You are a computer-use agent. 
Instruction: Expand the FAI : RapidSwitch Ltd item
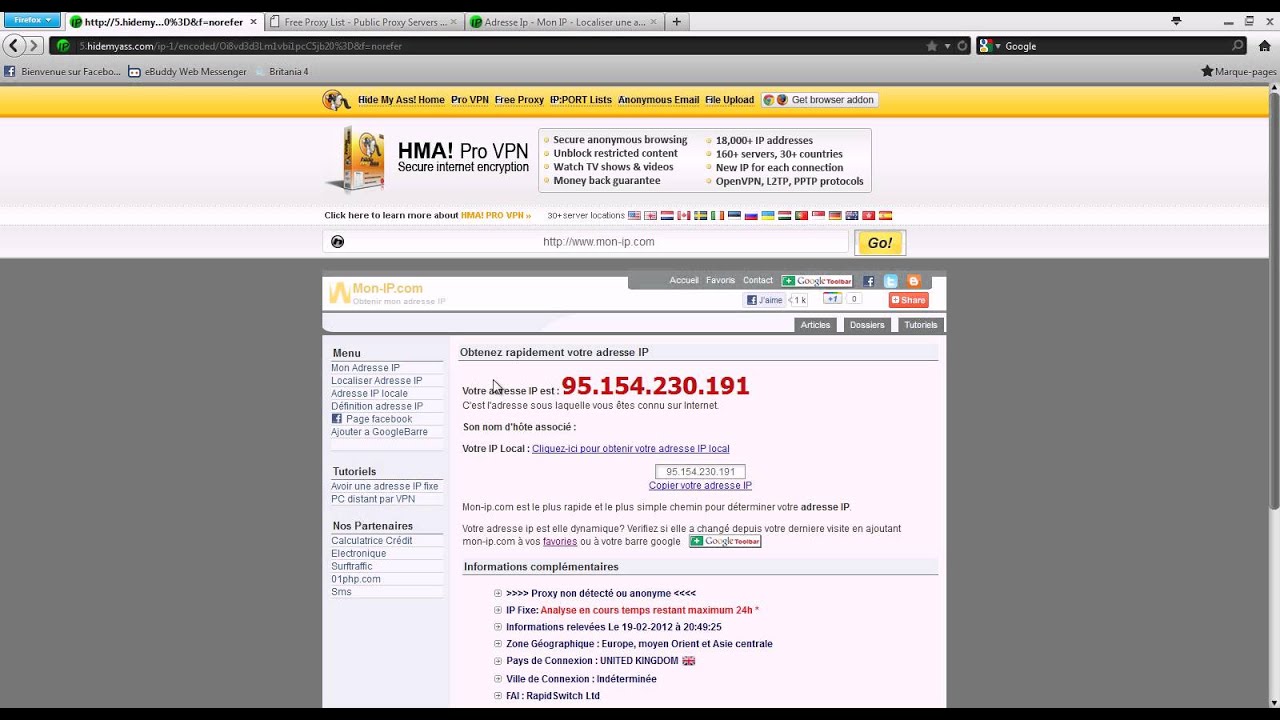498,696
